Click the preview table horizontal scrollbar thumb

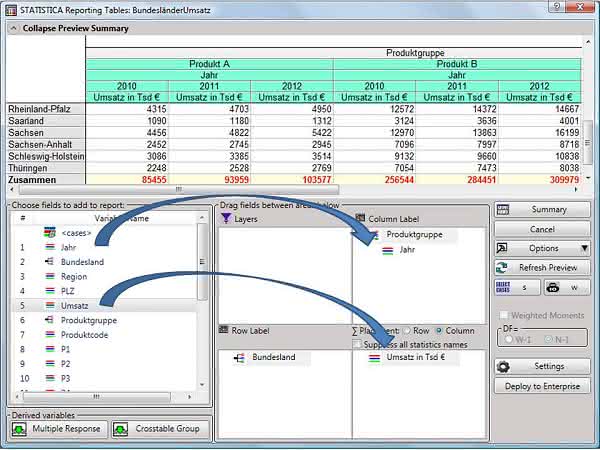pos(179,189)
